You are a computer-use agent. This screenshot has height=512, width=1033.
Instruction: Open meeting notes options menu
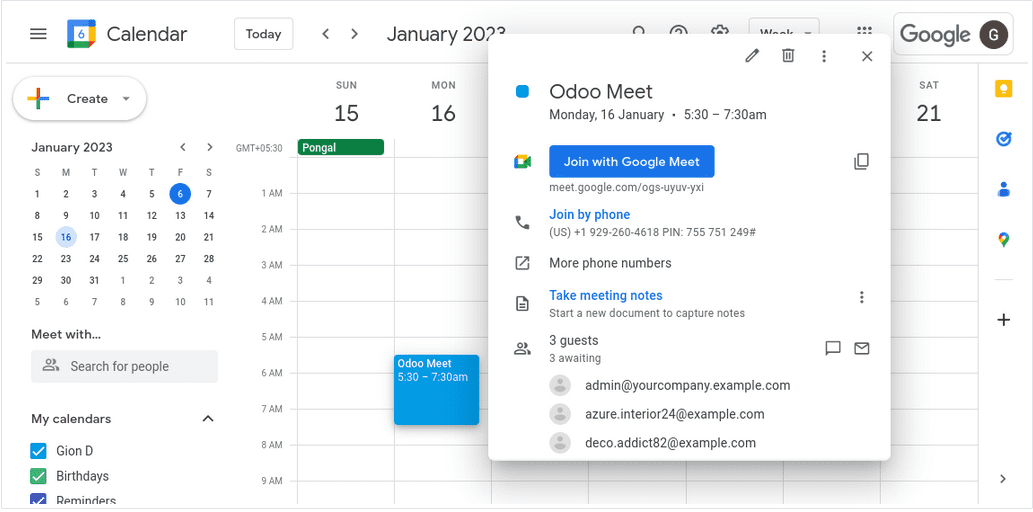coord(861,297)
